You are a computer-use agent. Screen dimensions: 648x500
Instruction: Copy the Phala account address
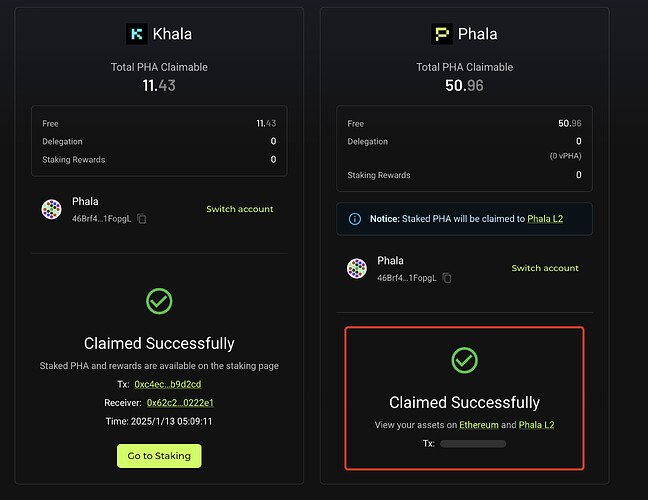[447, 277]
